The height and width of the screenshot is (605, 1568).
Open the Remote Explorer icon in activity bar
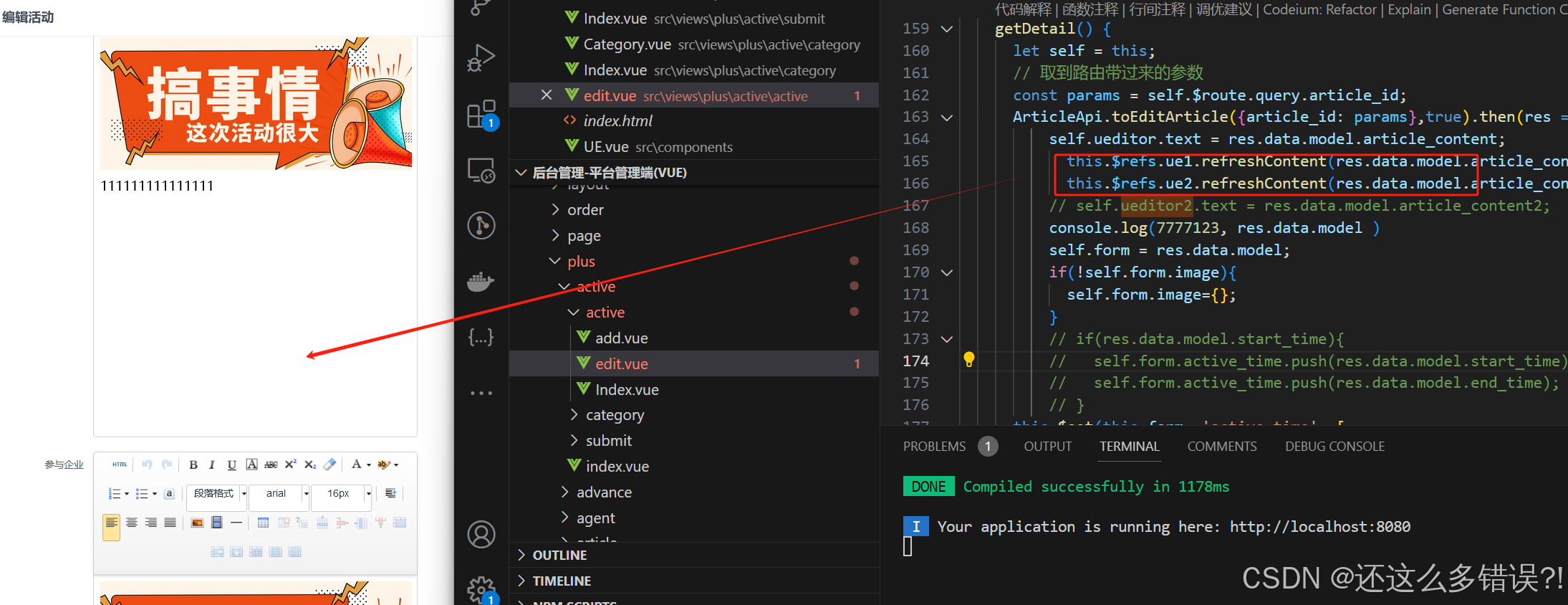coord(481,171)
